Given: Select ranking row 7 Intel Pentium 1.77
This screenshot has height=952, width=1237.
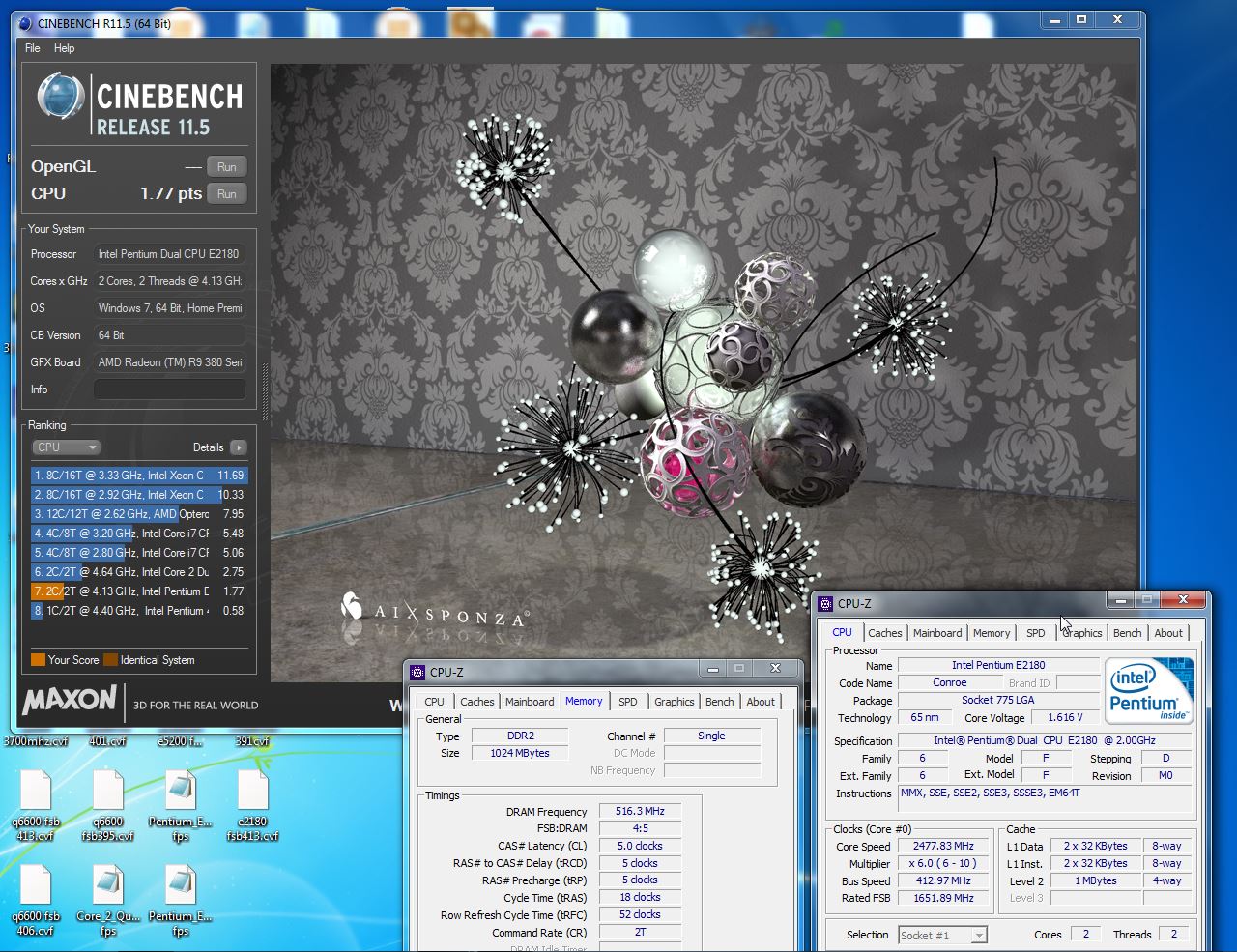Looking at the screenshot, I should [x=139, y=591].
